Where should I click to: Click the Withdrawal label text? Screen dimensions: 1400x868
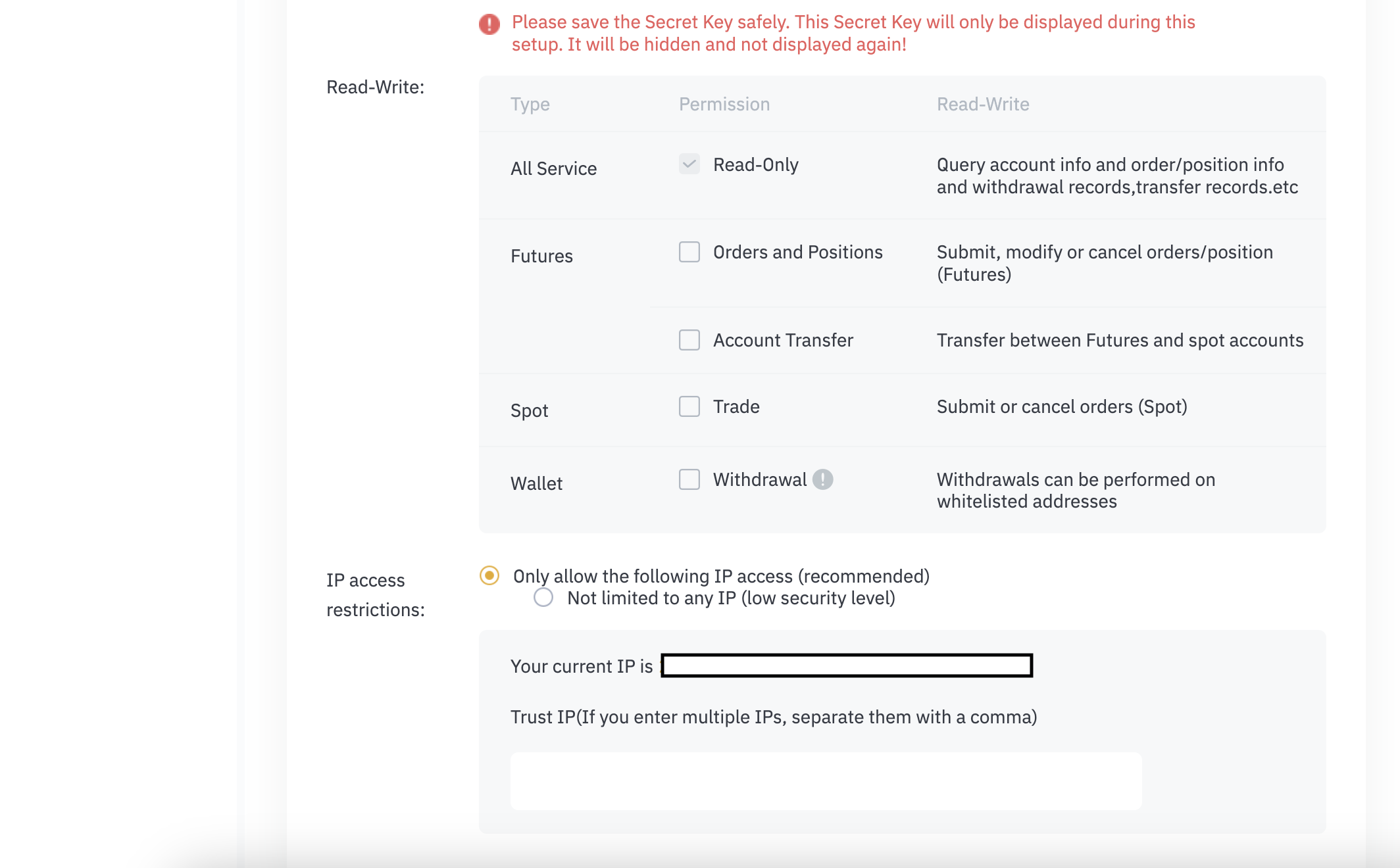point(759,479)
